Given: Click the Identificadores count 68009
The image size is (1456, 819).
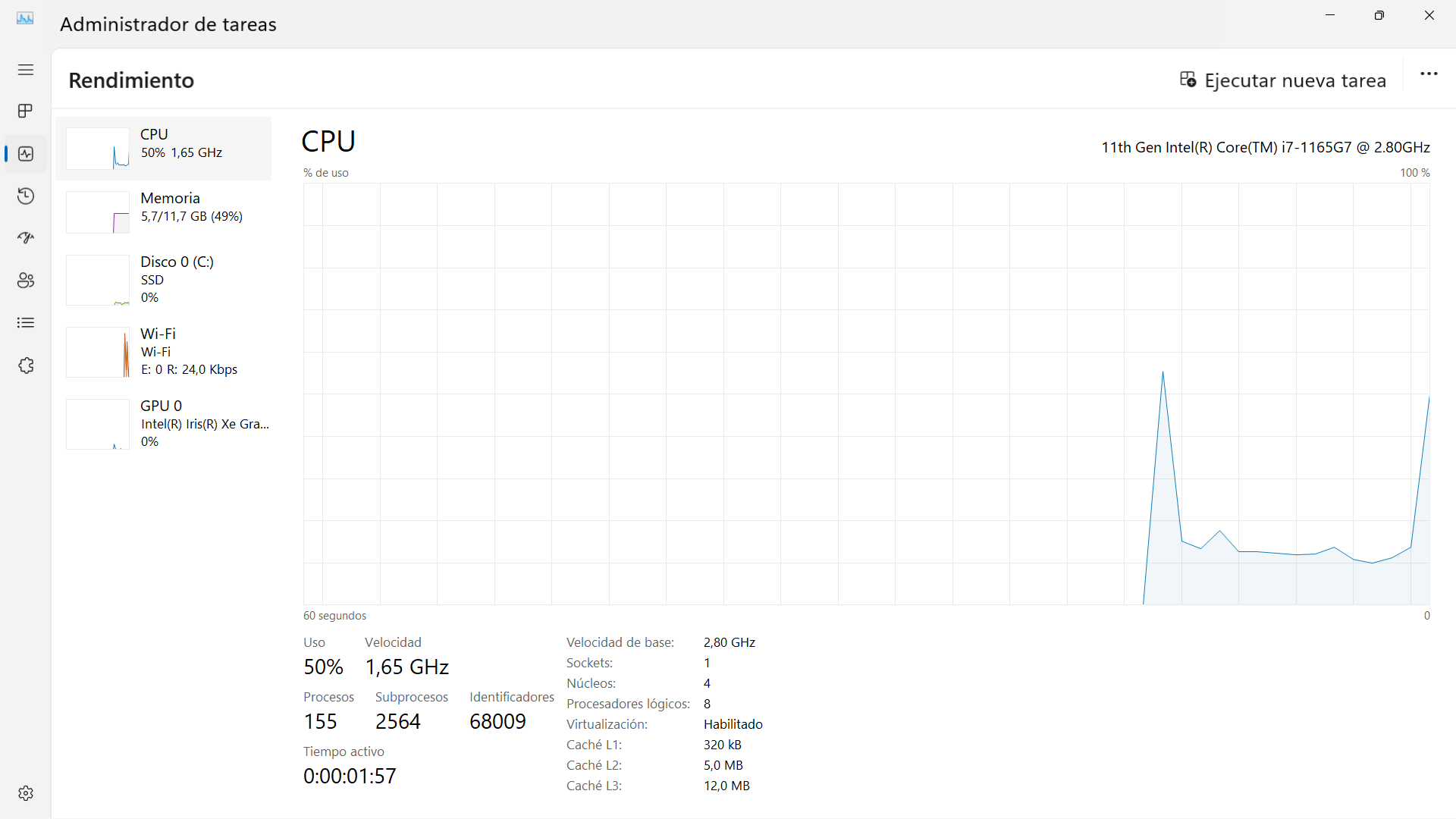Looking at the screenshot, I should (497, 722).
